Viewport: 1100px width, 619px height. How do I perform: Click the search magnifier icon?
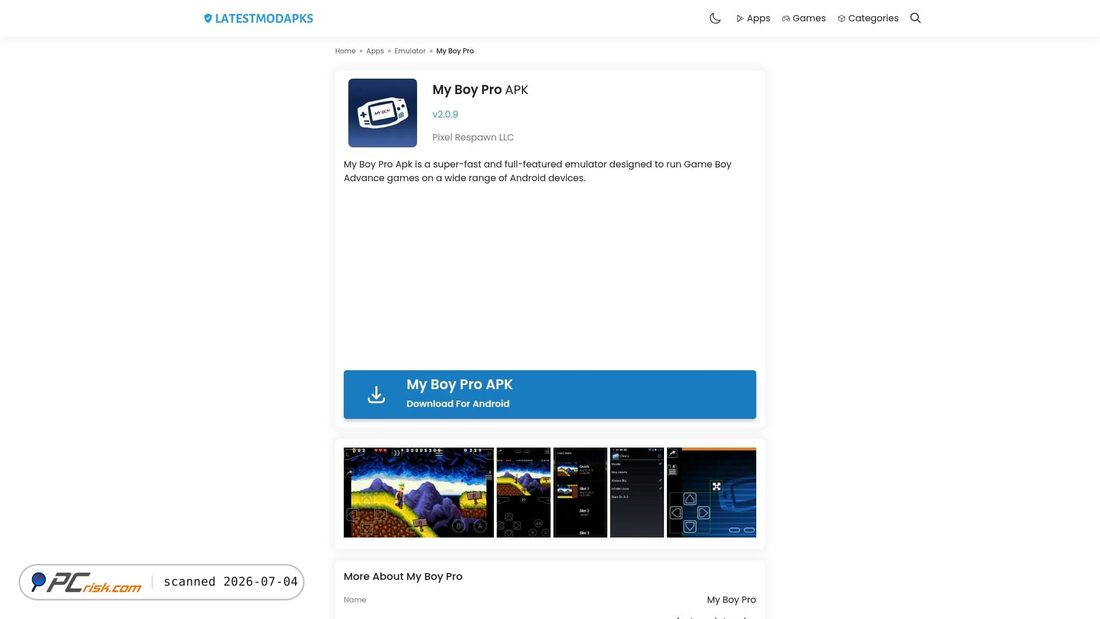[x=915, y=18]
